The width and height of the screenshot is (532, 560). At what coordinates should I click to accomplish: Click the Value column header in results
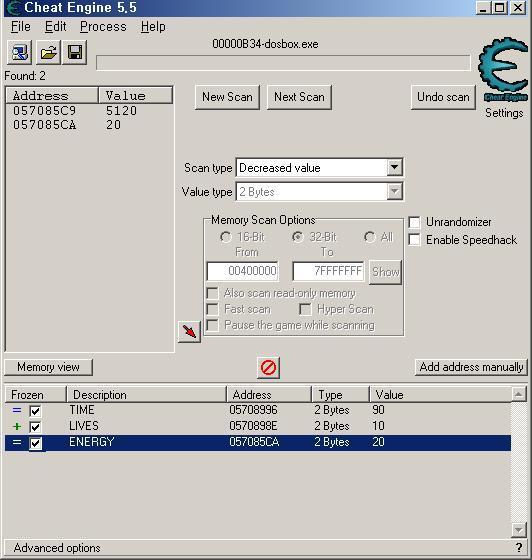pos(136,96)
